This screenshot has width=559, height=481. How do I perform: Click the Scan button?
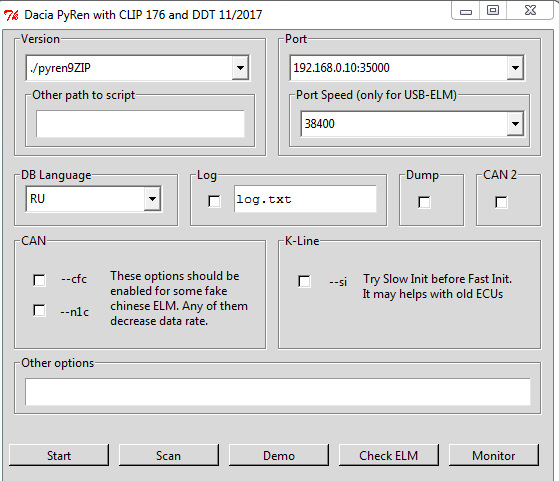(x=169, y=455)
